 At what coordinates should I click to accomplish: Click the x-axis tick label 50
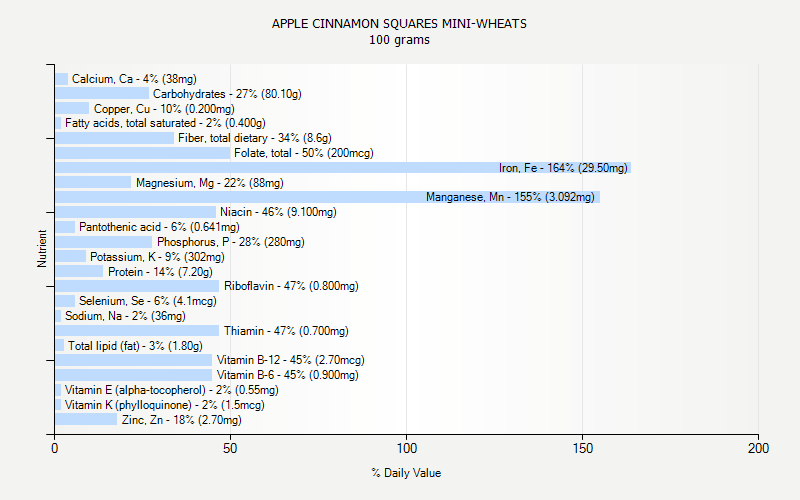(x=230, y=448)
